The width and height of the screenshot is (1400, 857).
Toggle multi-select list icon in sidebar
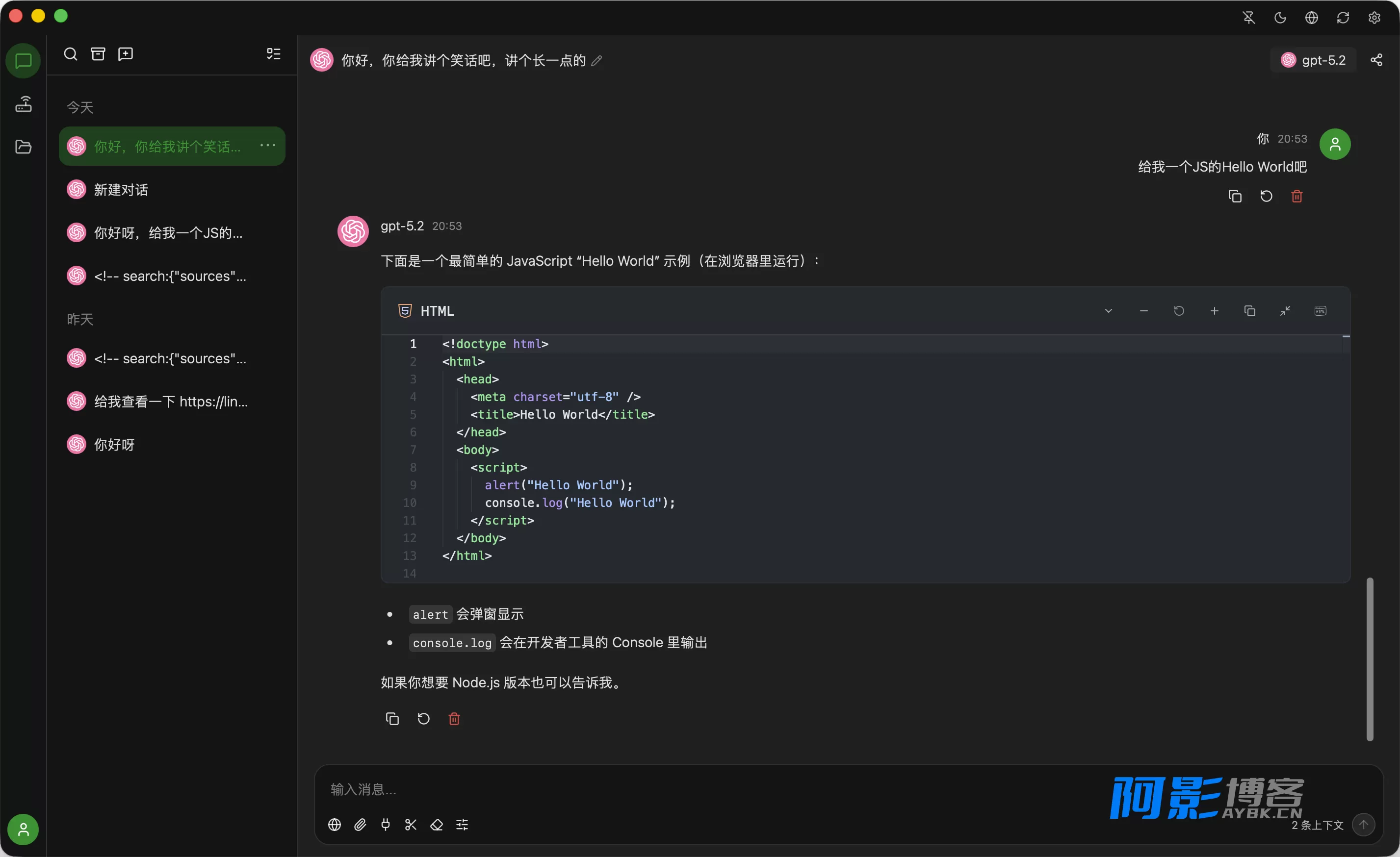(x=274, y=54)
